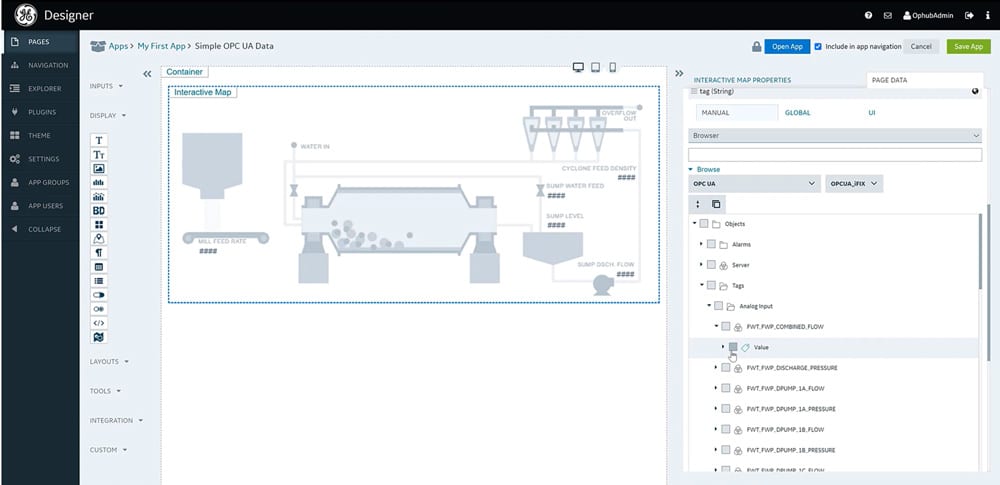1000x485 pixels.
Task: Uncheck Include in app navigation
Action: click(818, 46)
